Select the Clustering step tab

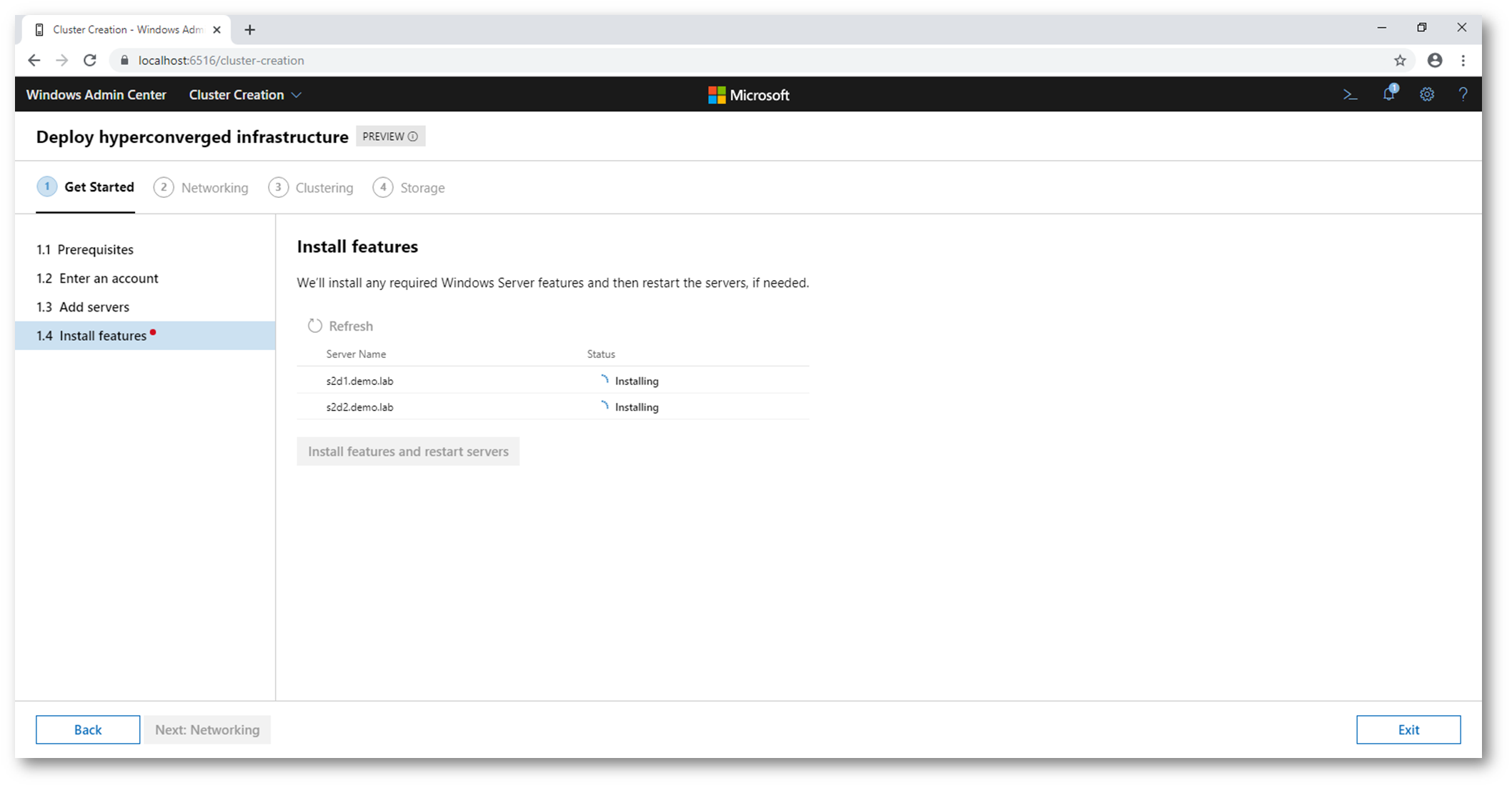(x=310, y=188)
